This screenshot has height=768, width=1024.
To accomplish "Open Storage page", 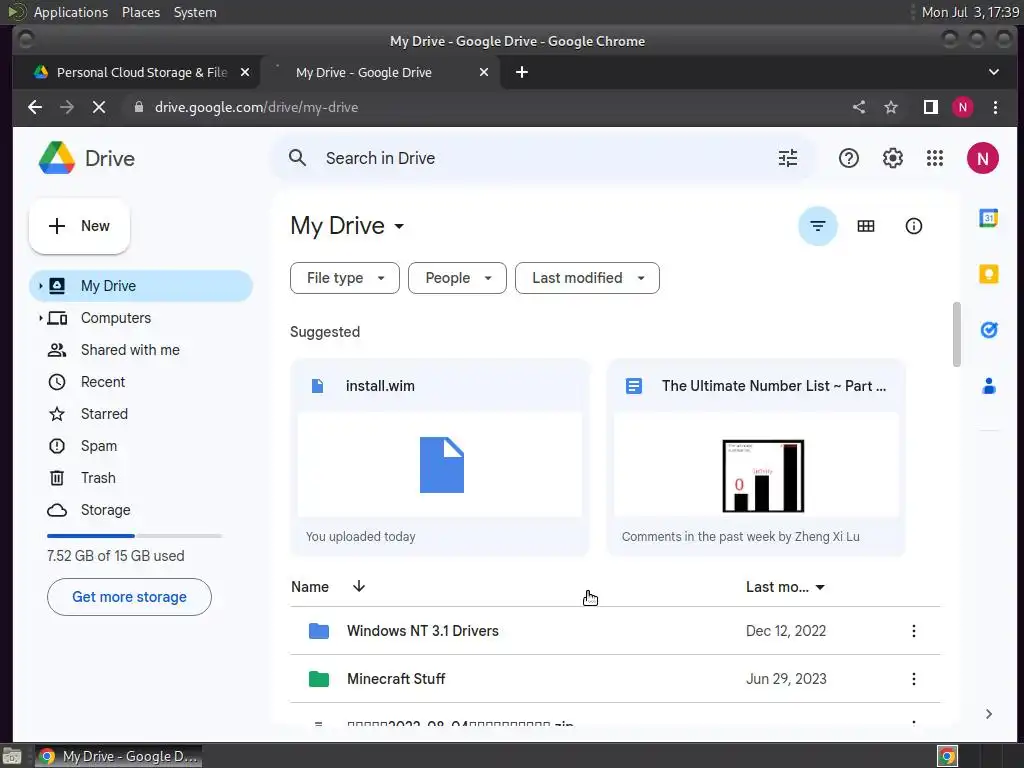I will coord(105,510).
